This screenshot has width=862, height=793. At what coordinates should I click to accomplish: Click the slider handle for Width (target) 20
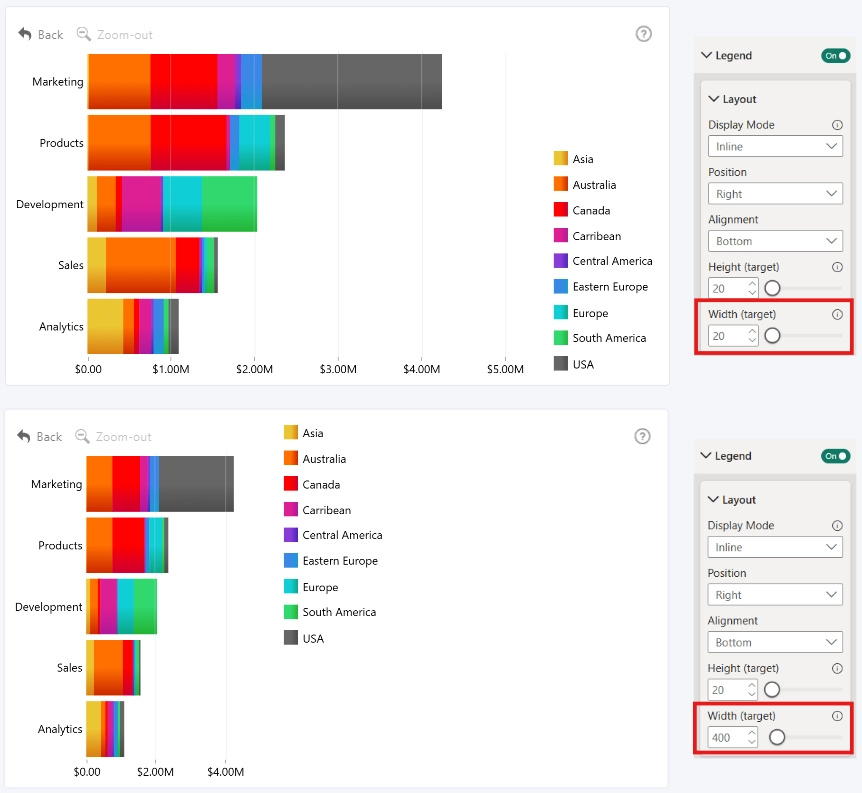tap(772, 335)
